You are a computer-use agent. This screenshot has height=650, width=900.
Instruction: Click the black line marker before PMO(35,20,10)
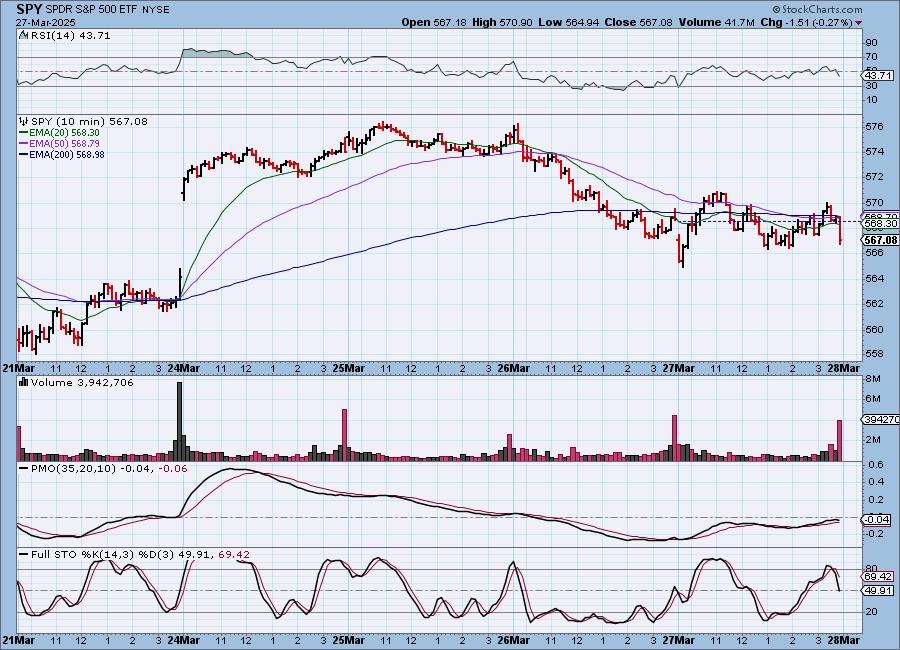(x=24, y=469)
